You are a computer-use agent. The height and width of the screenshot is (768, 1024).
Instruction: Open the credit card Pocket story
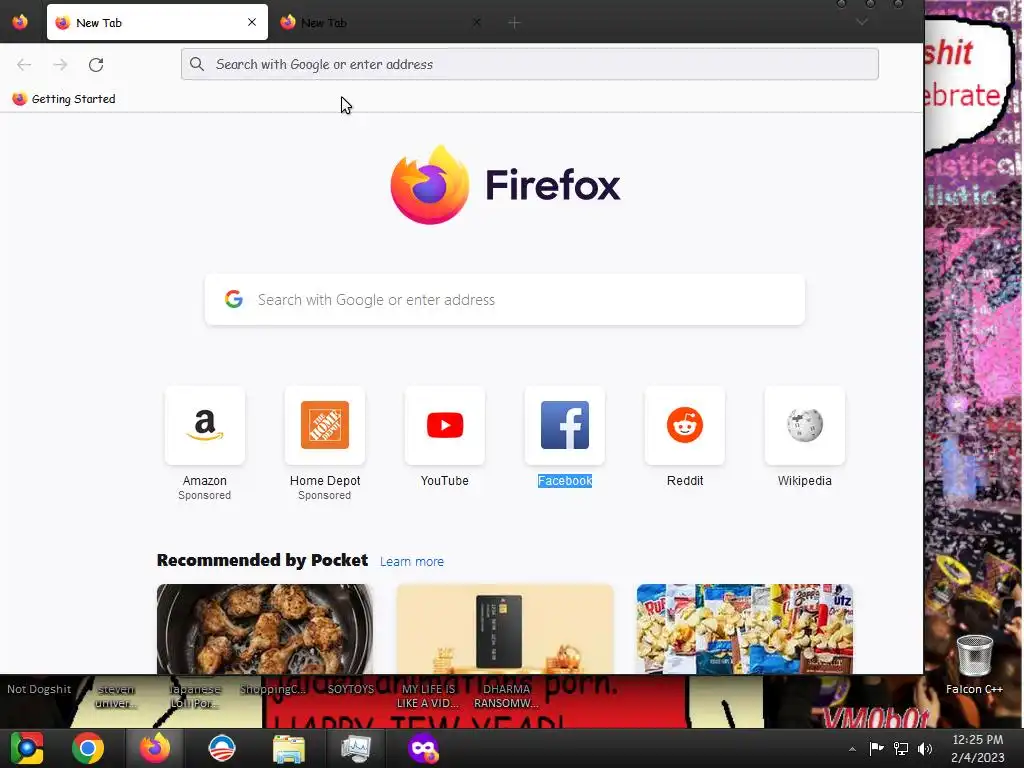click(x=505, y=629)
